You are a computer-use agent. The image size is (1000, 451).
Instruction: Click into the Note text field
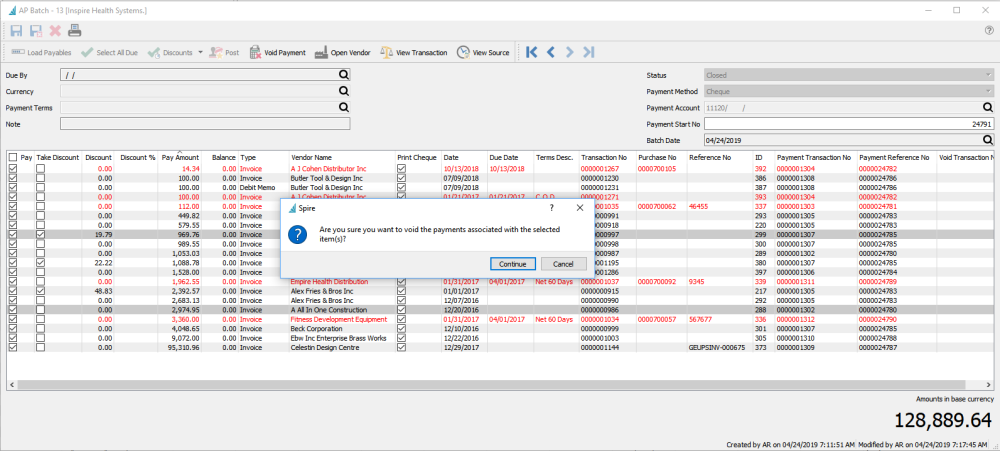pos(205,124)
